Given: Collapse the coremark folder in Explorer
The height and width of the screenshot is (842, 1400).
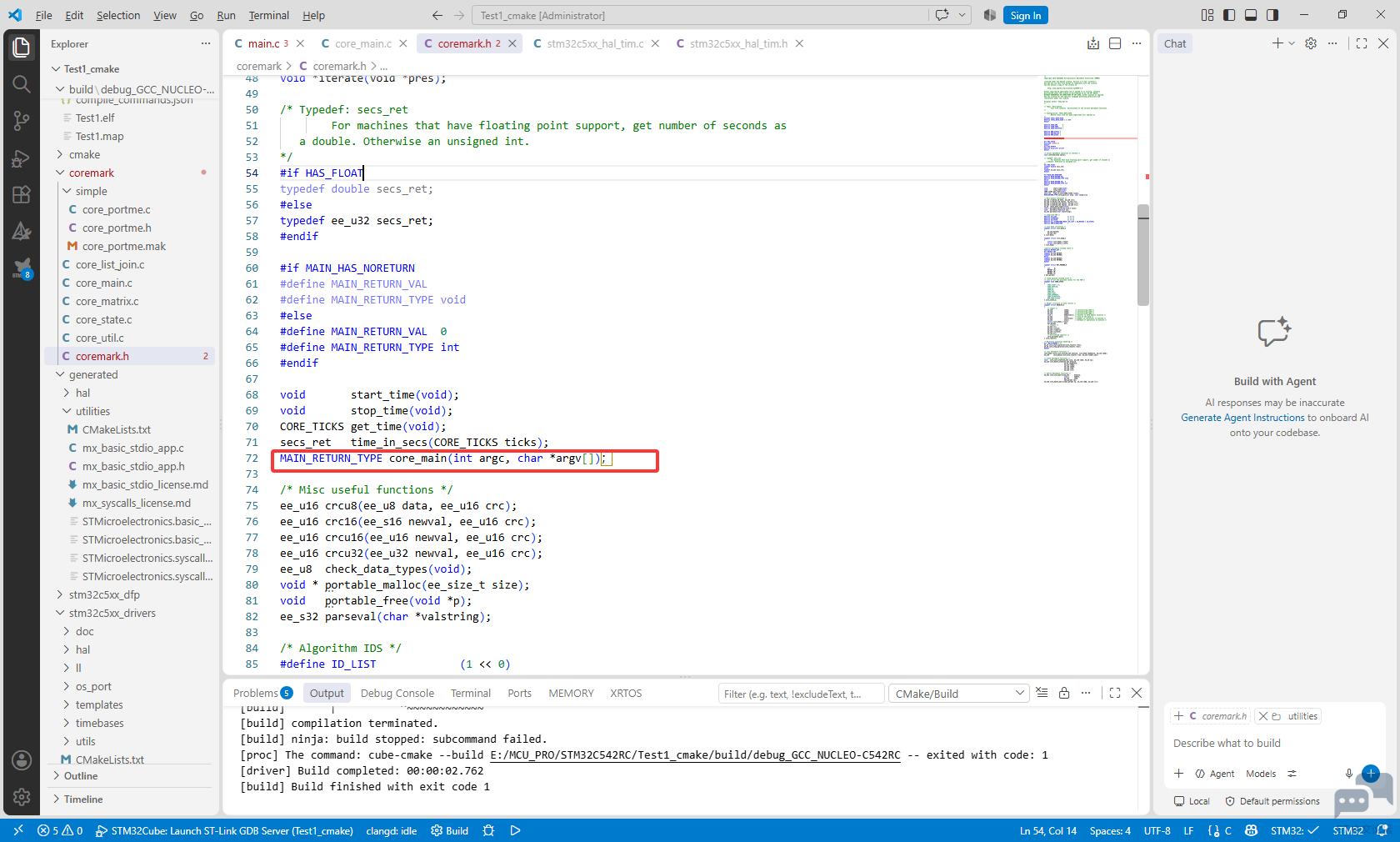Looking at the screenshot, I should coord(92,173).
